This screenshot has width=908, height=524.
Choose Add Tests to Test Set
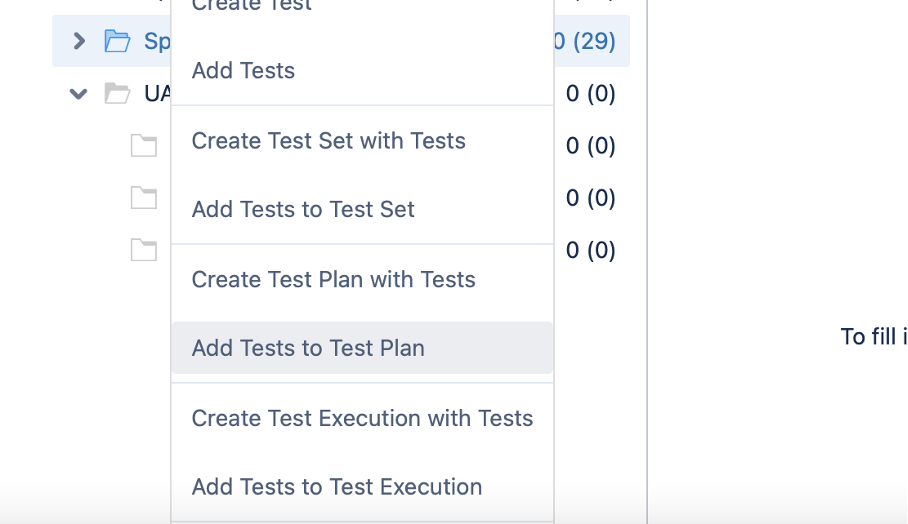tap(303, 210)
